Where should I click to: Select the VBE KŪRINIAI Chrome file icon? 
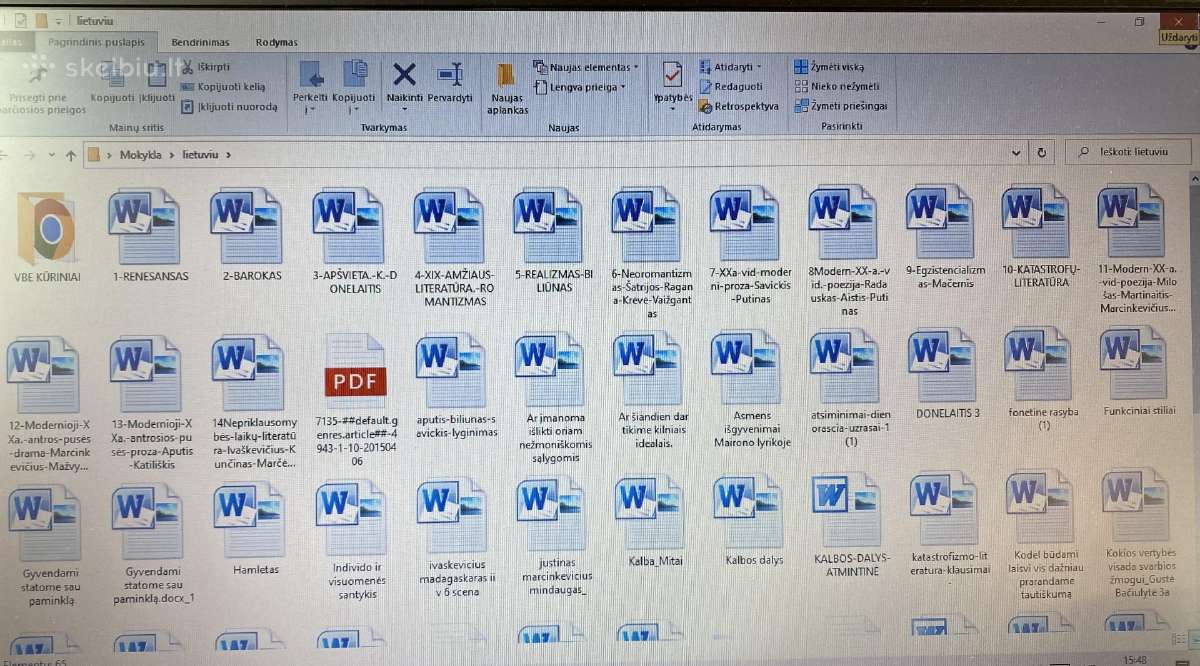coord(46,238)
